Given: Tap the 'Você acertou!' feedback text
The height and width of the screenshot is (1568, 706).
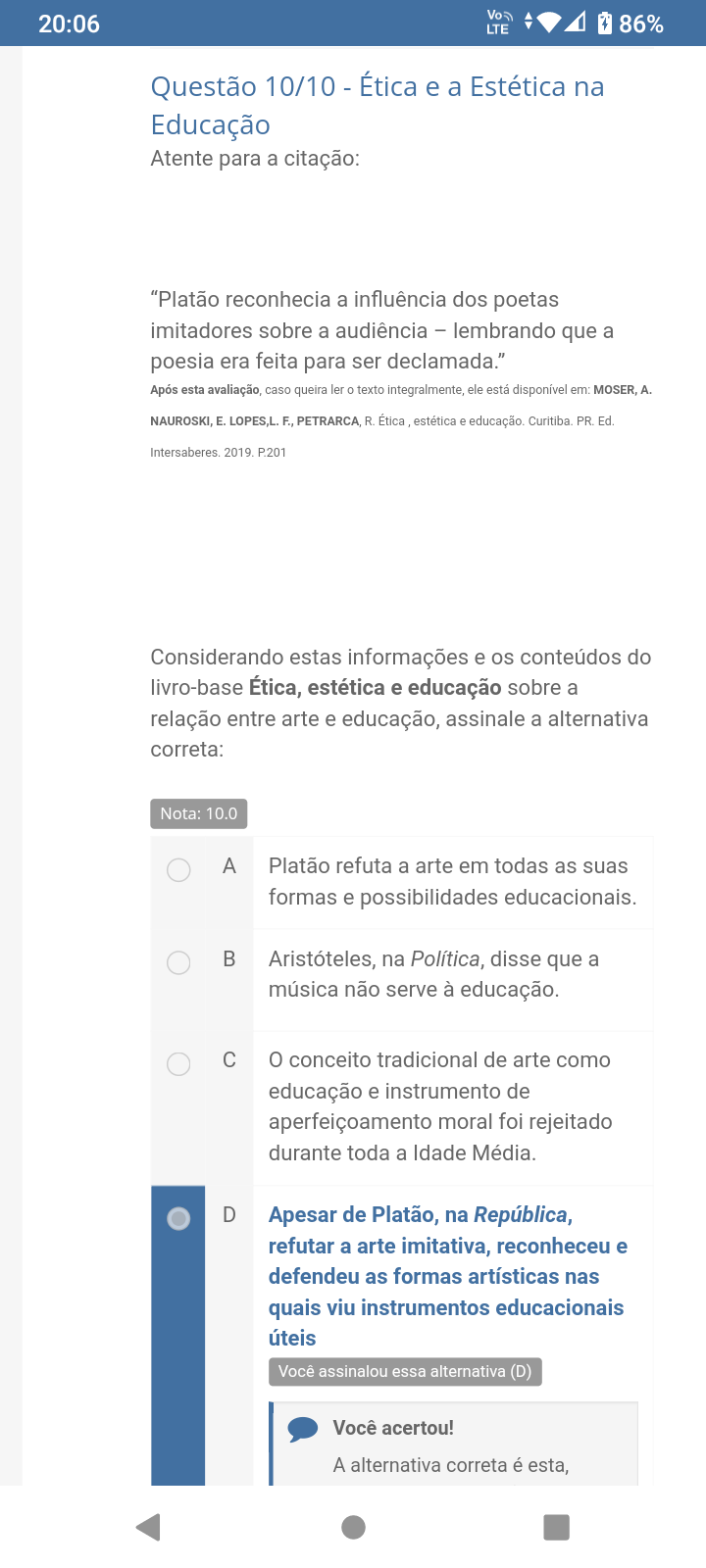Looking at the screenshot, I should click(393, 1428).
